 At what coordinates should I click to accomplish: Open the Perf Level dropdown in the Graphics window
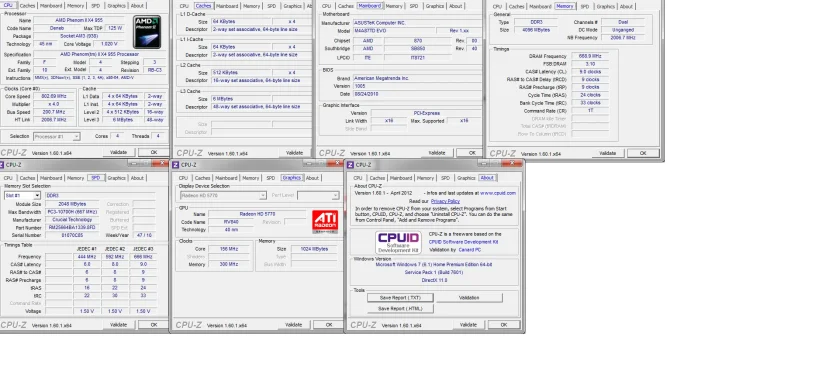[318, 196]
